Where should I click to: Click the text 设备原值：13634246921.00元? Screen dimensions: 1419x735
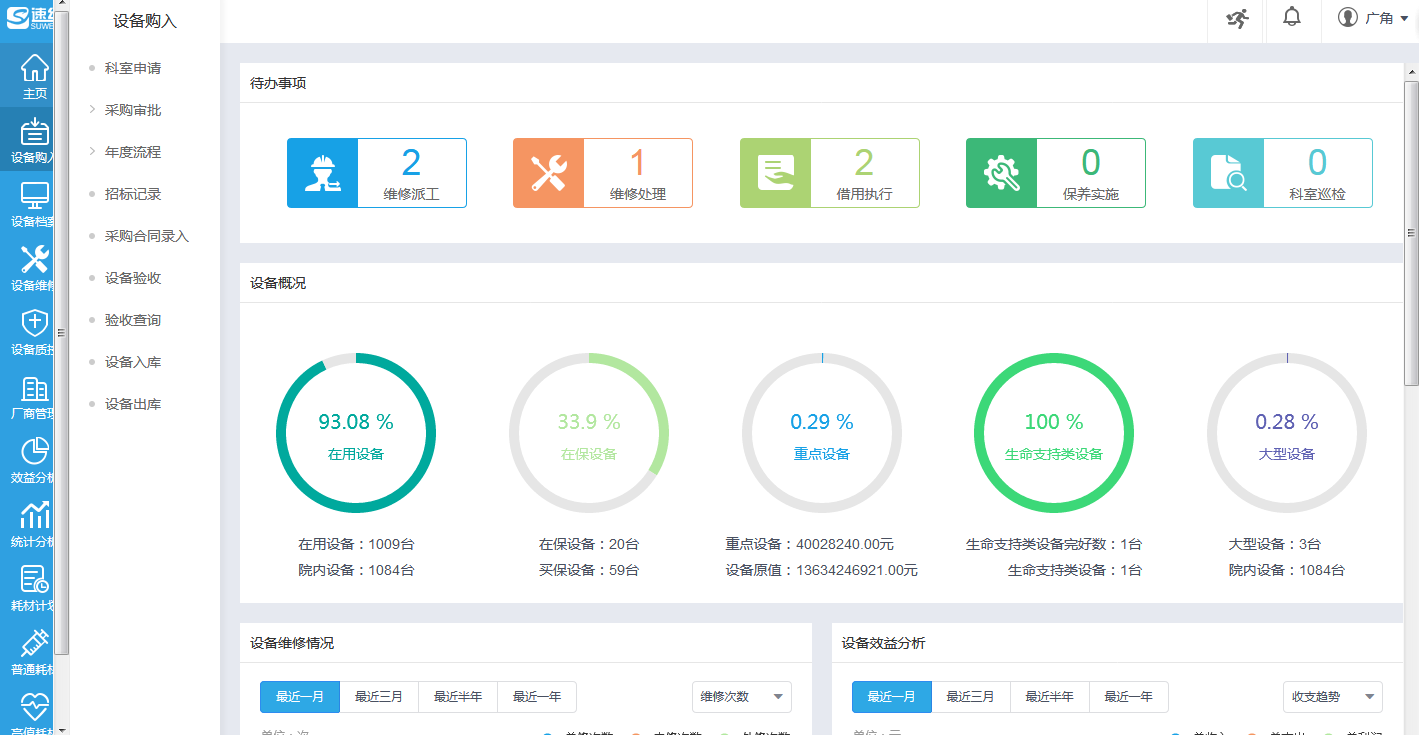coord(822,570)
